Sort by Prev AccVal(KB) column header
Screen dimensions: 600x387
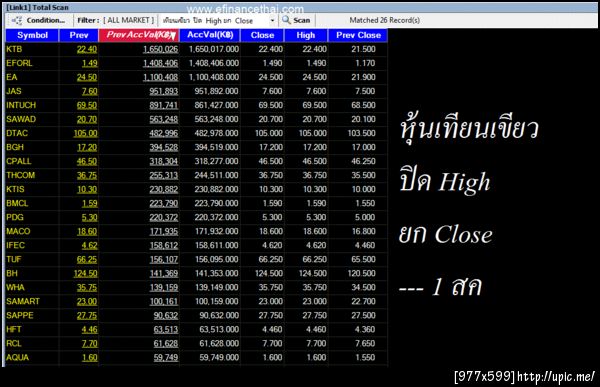pos(139,35)
